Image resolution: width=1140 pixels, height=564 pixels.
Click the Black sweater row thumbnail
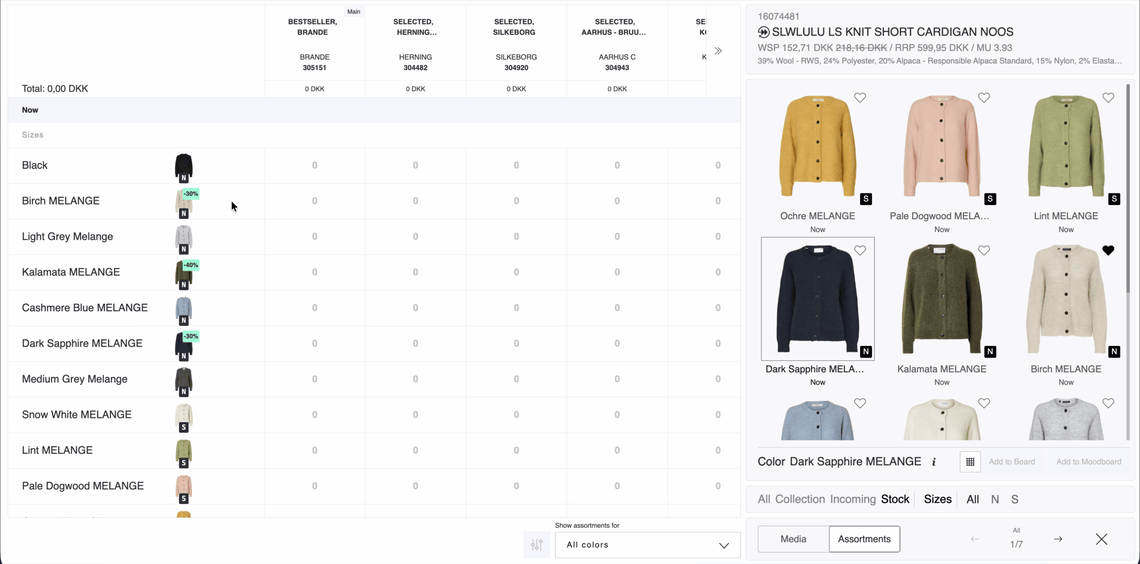[x=184, y=166]
